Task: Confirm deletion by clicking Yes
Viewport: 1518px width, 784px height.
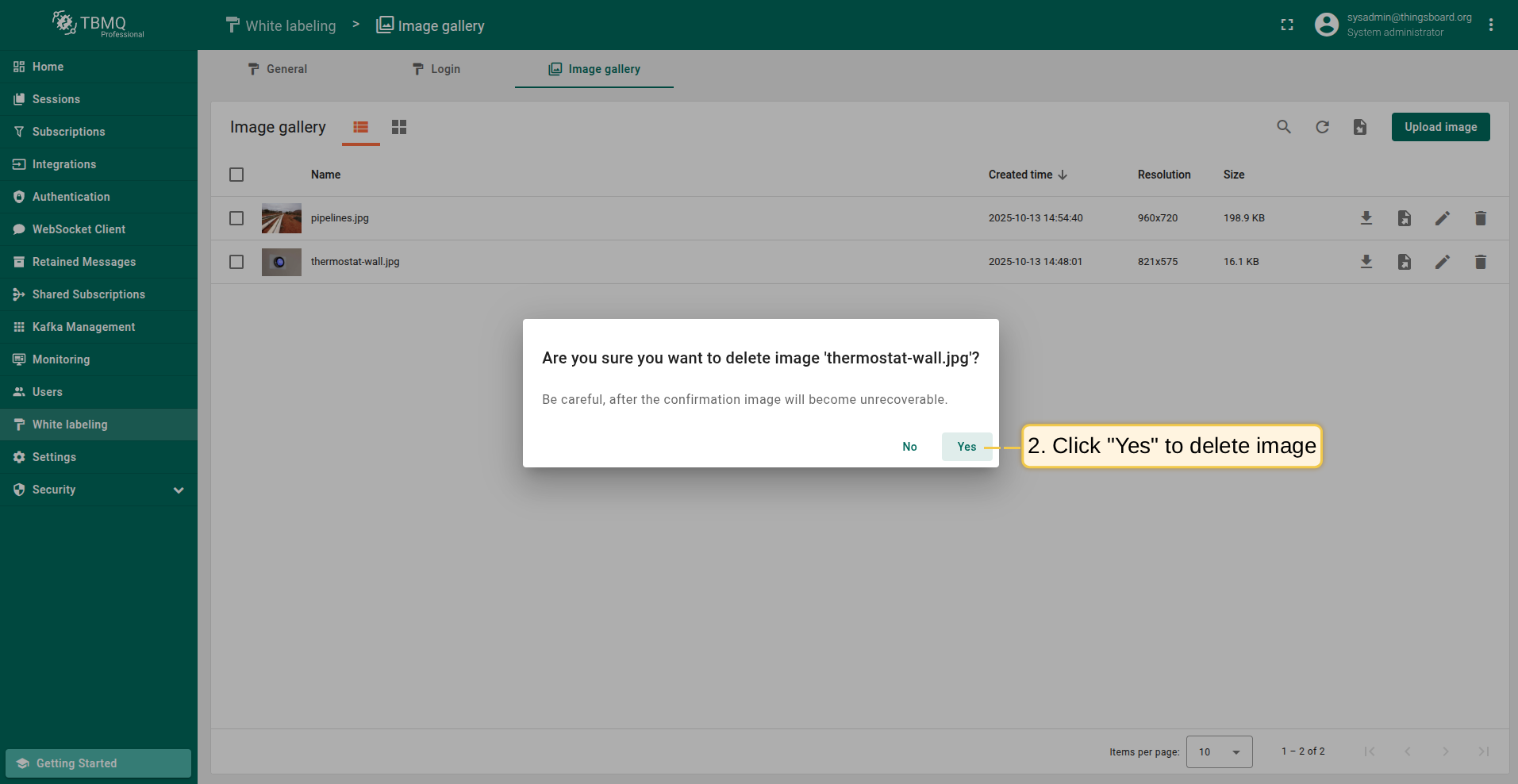Action: [x=966, y=447]
